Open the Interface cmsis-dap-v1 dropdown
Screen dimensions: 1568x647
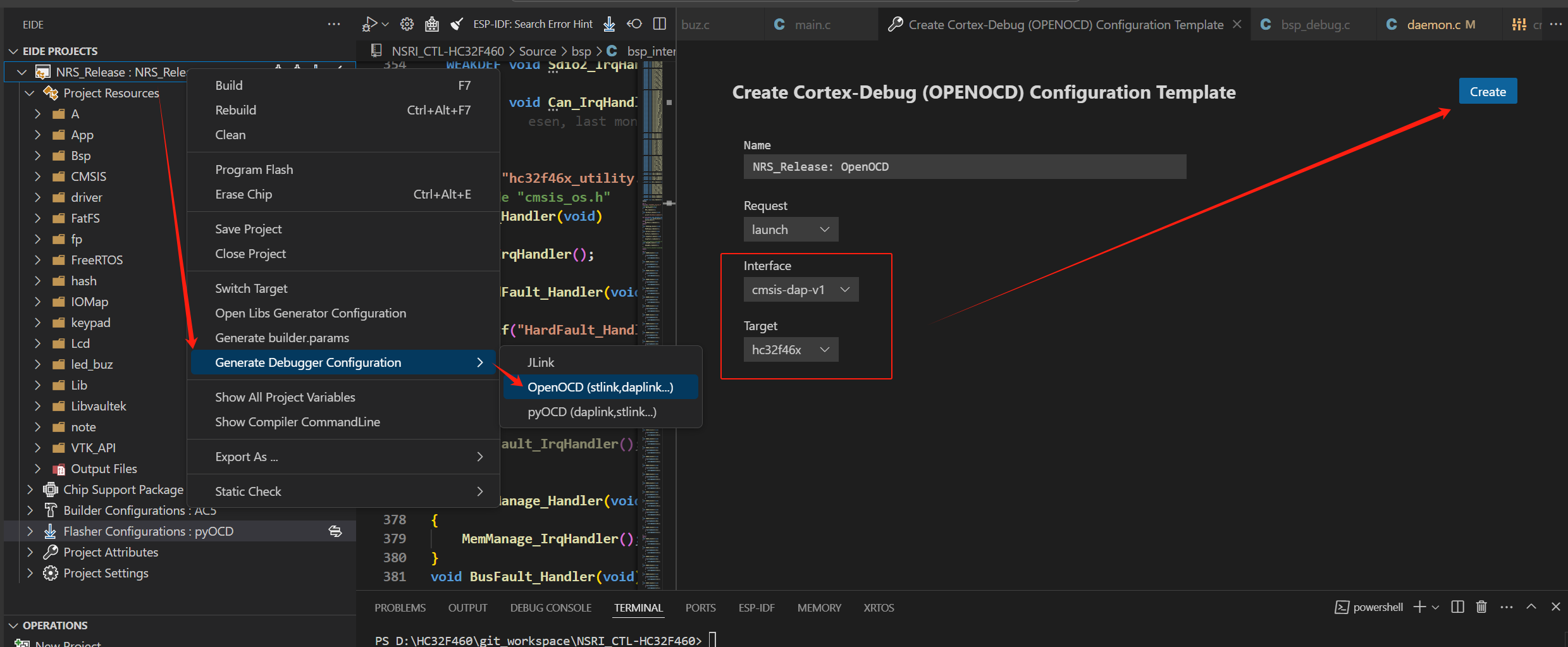tap(801, 290)
